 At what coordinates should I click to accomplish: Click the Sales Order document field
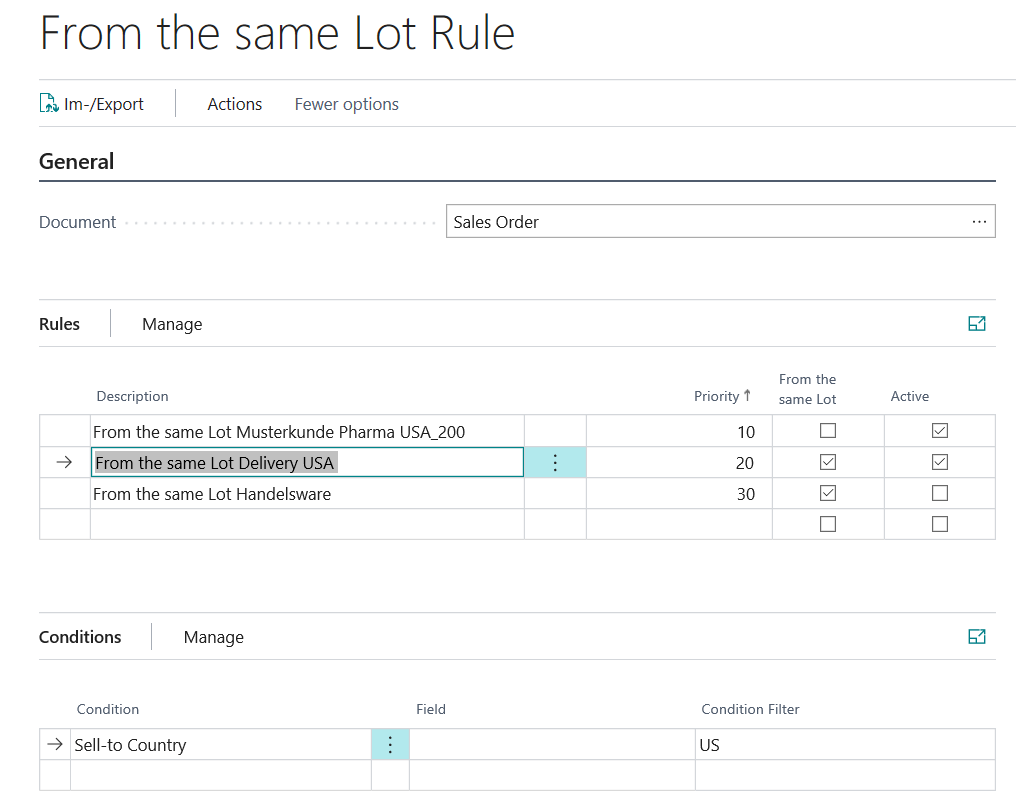[721, 222]
